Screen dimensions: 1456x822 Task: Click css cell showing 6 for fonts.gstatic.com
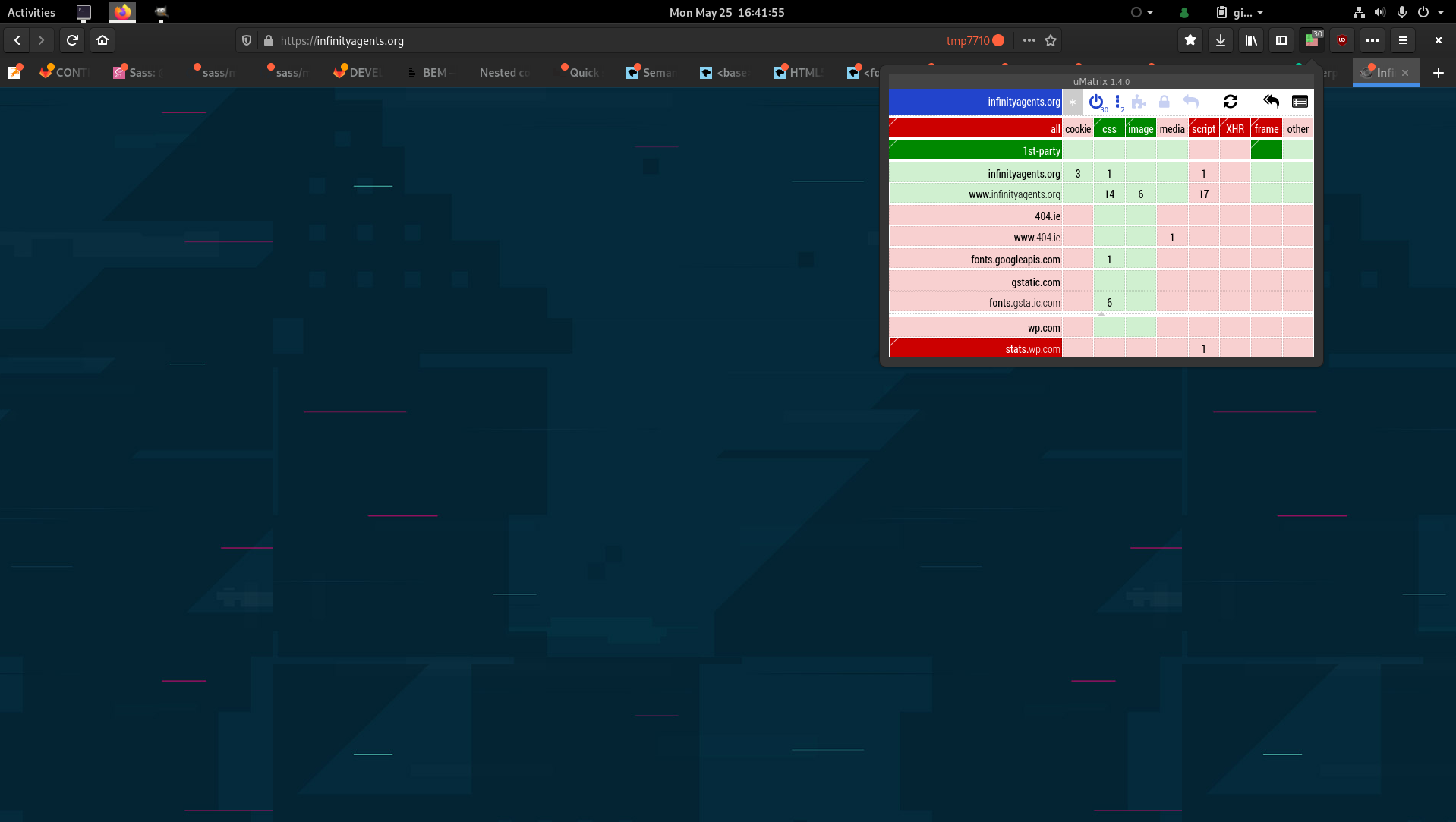click(1109, 303)
